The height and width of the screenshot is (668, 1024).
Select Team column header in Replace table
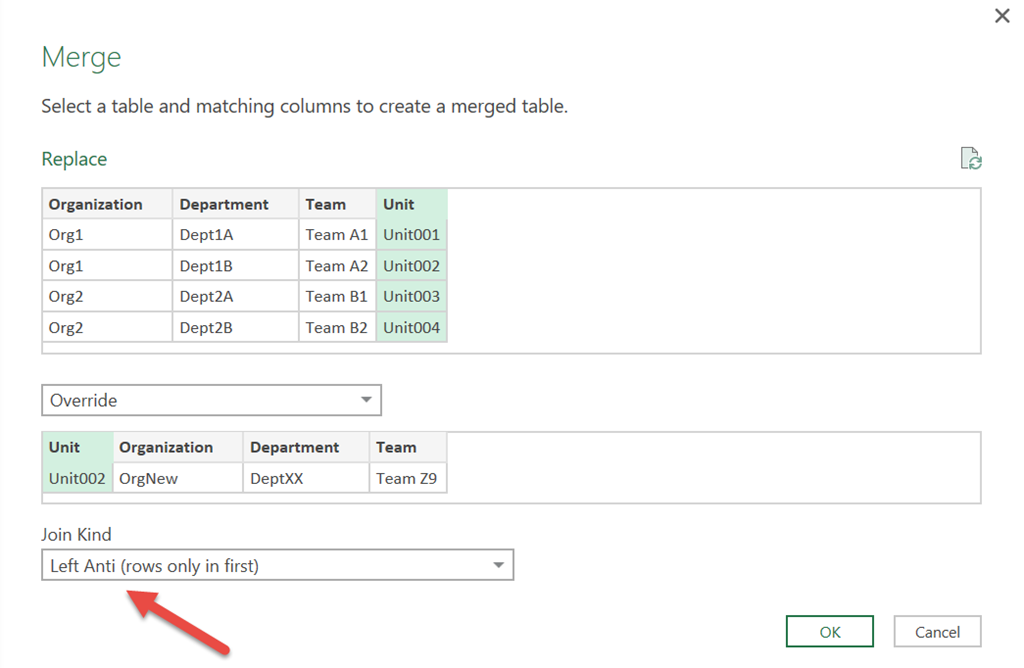click(x=337, y=204)
